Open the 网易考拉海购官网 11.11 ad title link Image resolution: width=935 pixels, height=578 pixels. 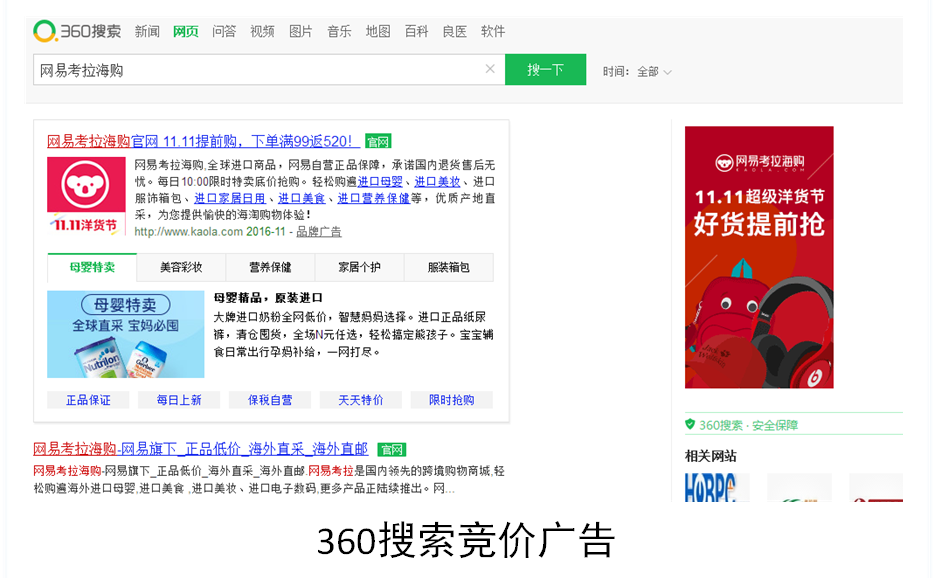point(203,141)
